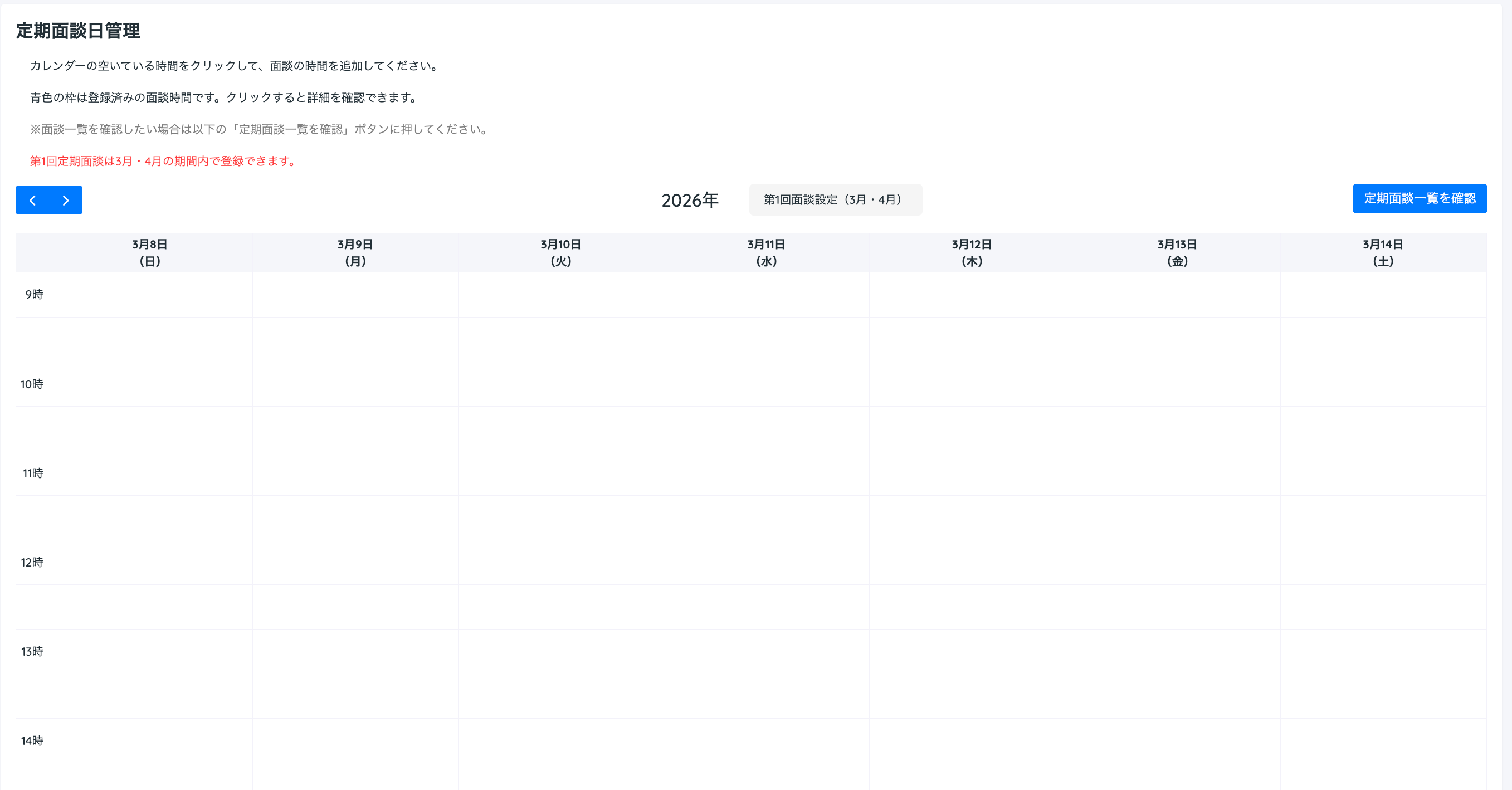Go to previous week with left chevron
Viewport: 1512px width, 790px height.
(33, 200)
